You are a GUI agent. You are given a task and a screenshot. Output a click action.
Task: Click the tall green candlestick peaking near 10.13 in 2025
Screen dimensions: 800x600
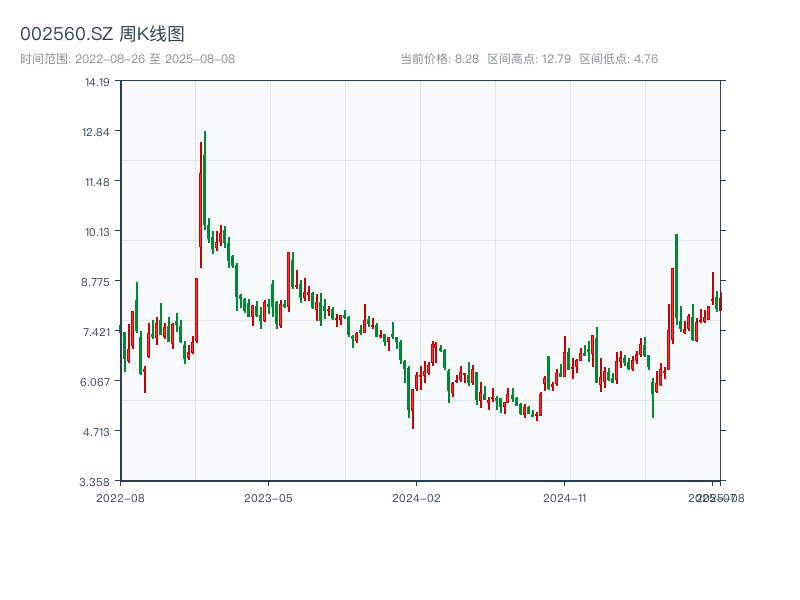[677, 278]
